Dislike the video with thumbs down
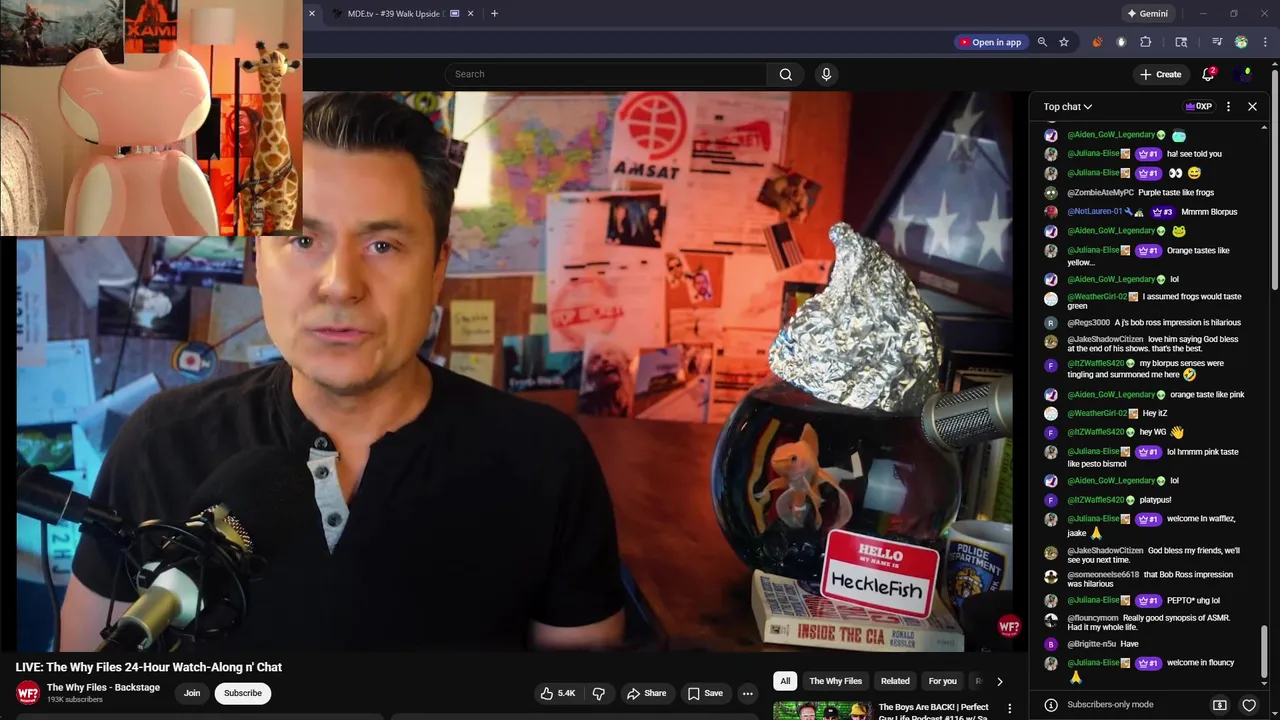 (599, 693)
